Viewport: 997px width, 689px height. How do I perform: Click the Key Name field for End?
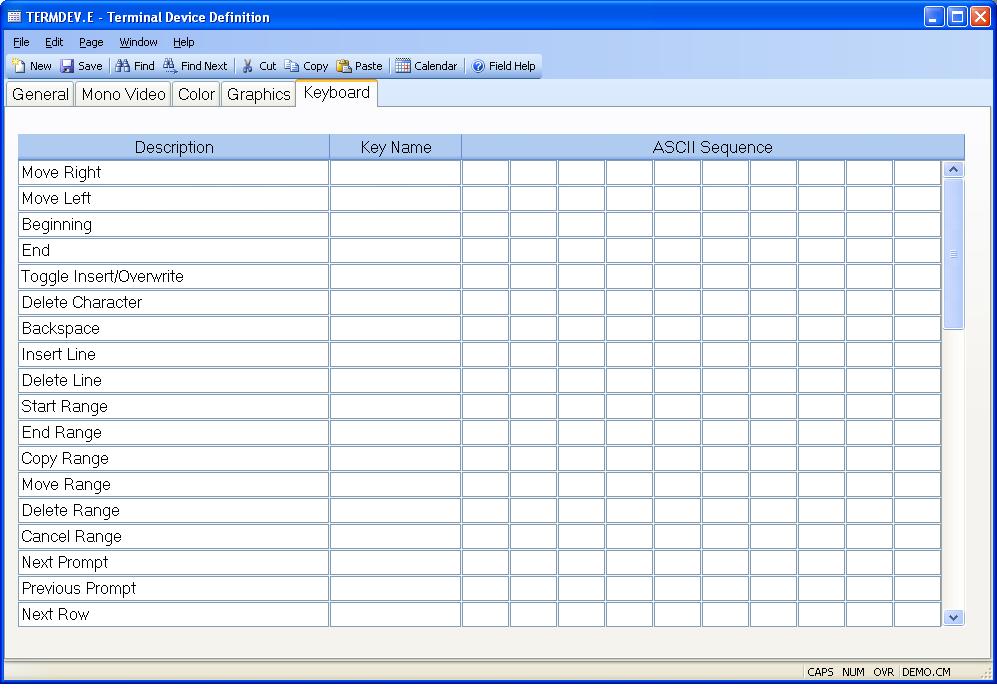[x=395, y=251]
